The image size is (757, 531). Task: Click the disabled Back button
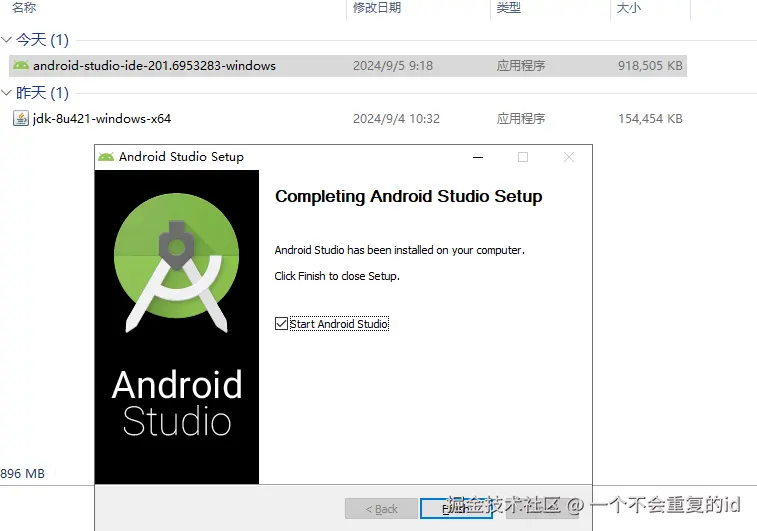tap(381, 508)
